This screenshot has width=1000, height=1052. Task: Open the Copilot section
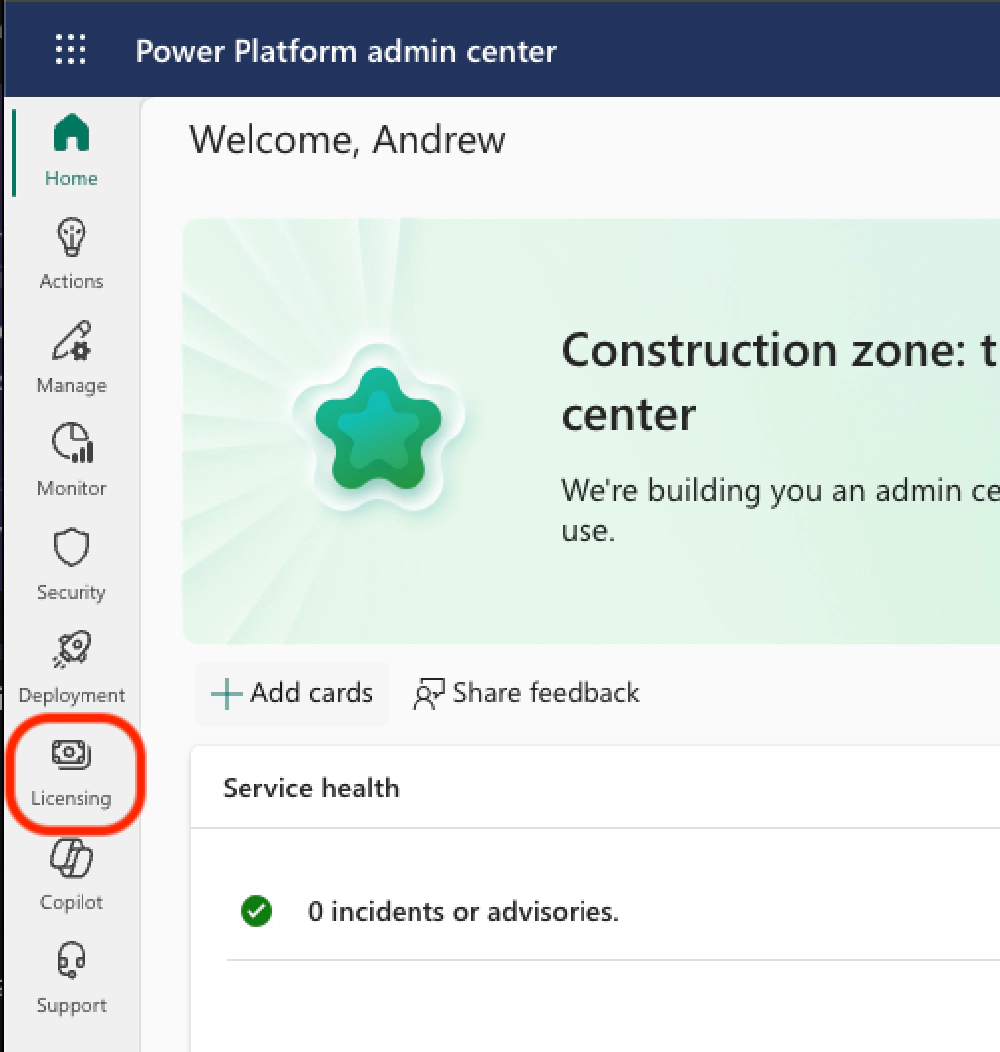[x=71, y=875]
